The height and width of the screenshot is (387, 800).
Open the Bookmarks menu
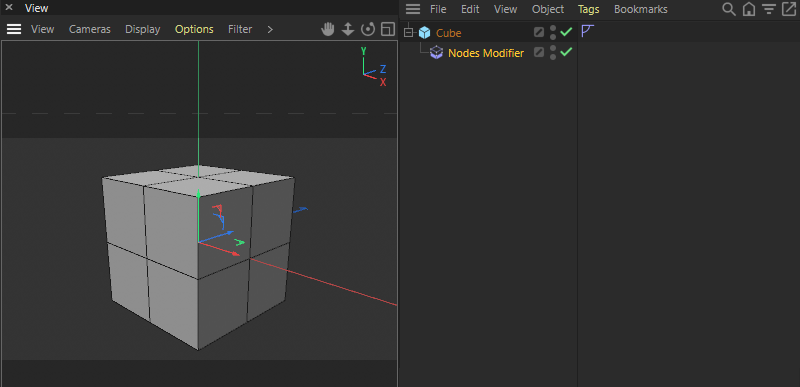click(x=641, y=9)
